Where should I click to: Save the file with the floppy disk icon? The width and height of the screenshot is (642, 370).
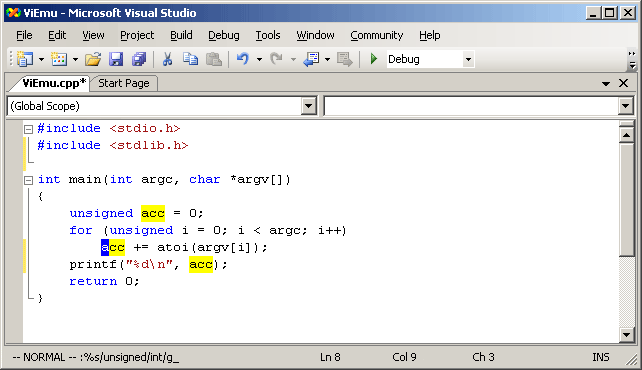point(116,59)
